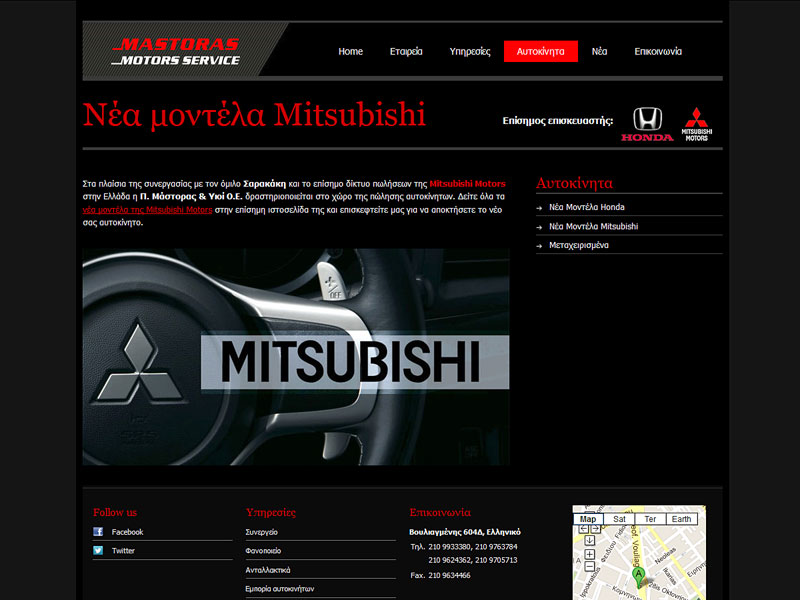Click the red Επικοινωνία footer heading
The width and height of the screenshot is (800, 600).
tap(440, 512)
